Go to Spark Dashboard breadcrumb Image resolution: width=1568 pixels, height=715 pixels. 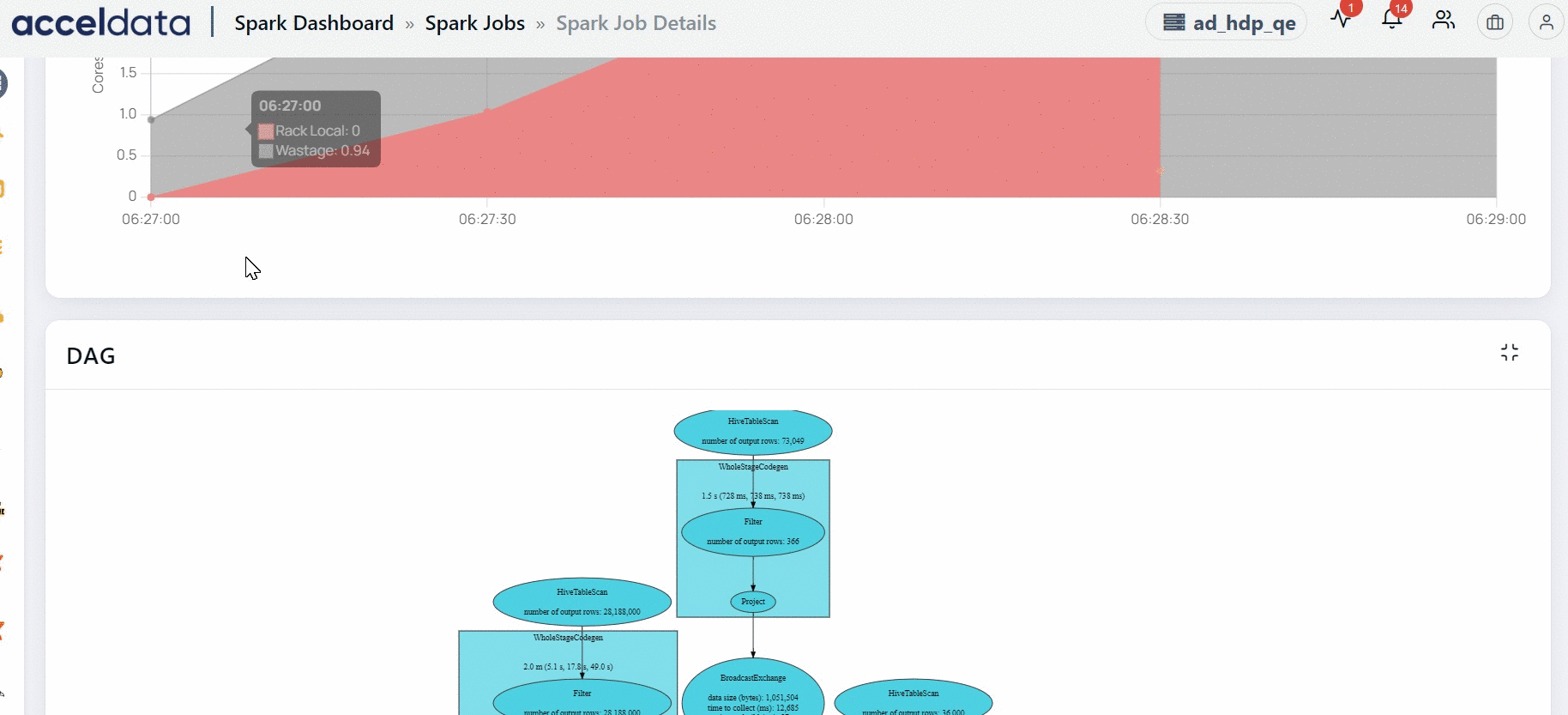pos(314,23)
